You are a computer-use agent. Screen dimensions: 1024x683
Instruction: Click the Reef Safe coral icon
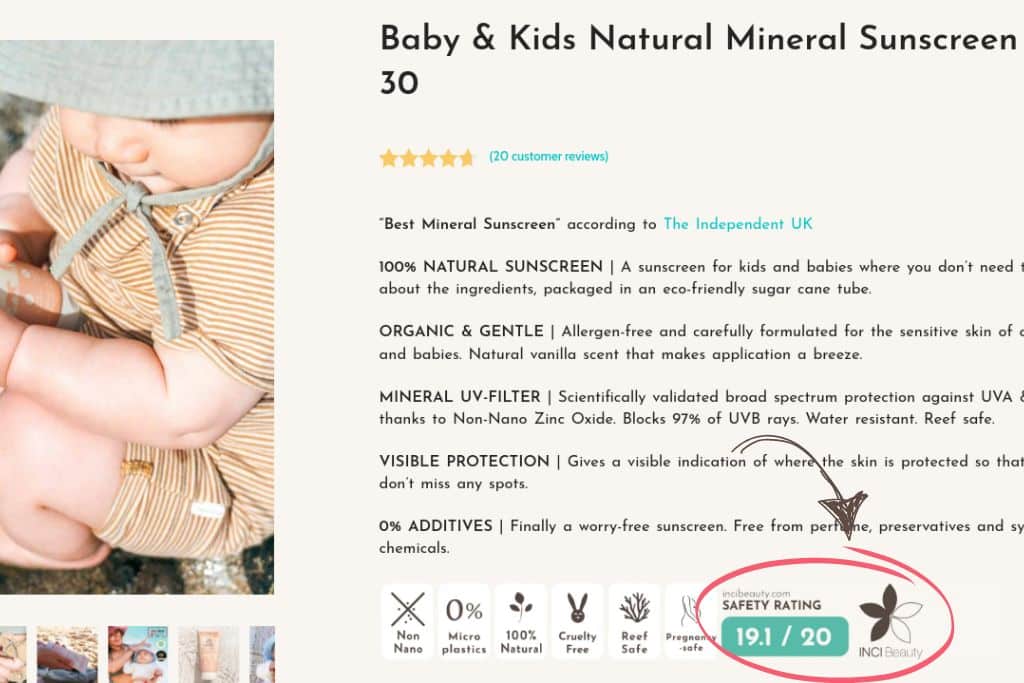click(634, 621)
